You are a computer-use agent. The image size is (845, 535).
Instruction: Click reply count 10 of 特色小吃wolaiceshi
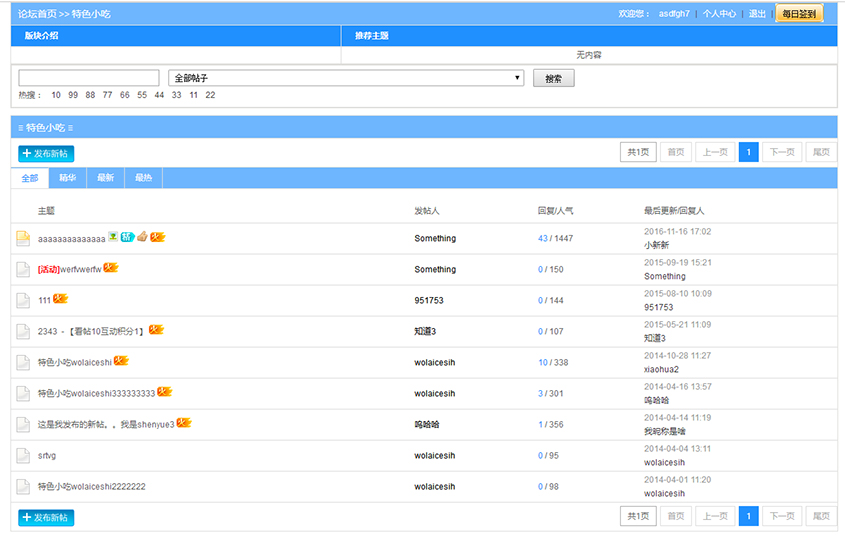(543, 363)
